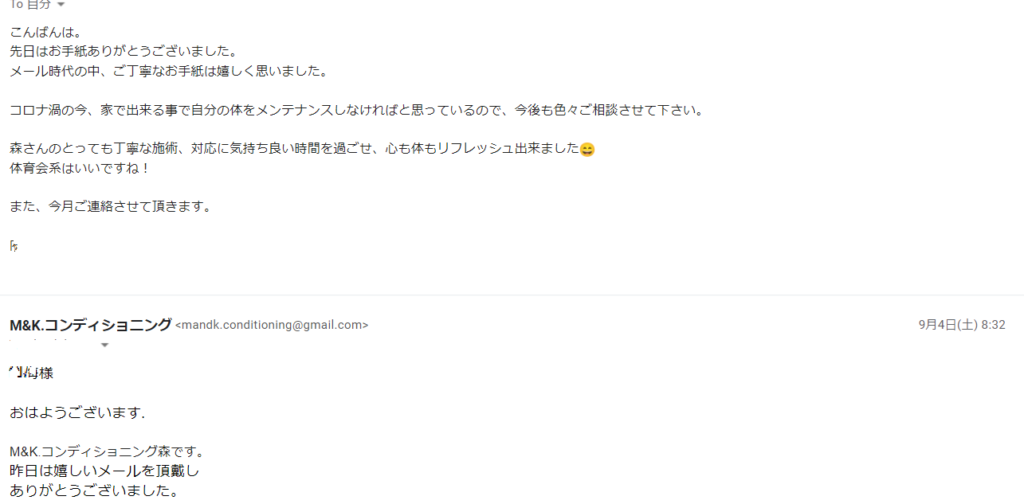The width and height of the screenshot is (1024, 504).
Task: Click the greeting line こんばんは。
Action: [46, 32]
